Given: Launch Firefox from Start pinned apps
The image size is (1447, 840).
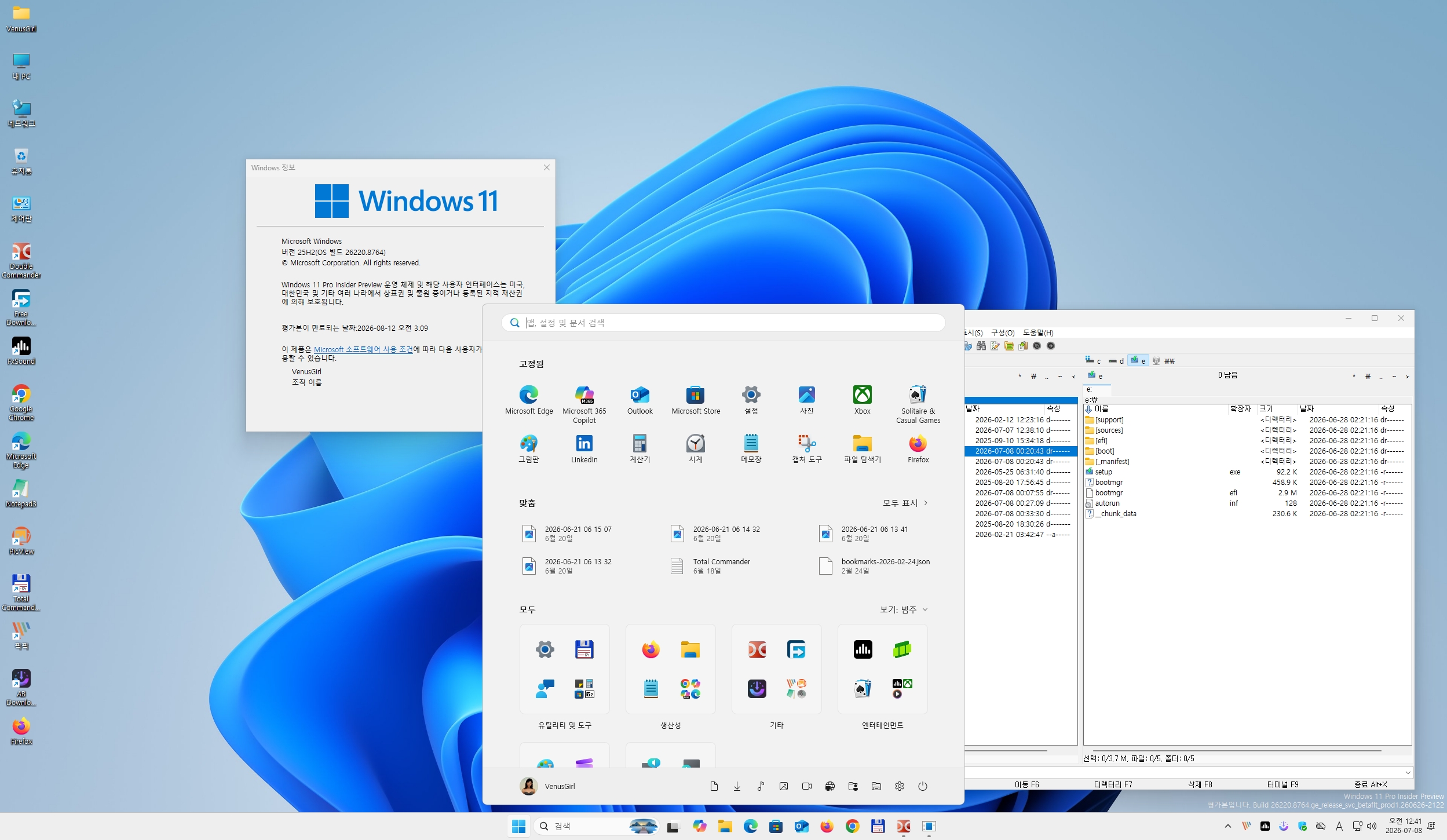Looking at the screenshot, I should tap(918, 449).
